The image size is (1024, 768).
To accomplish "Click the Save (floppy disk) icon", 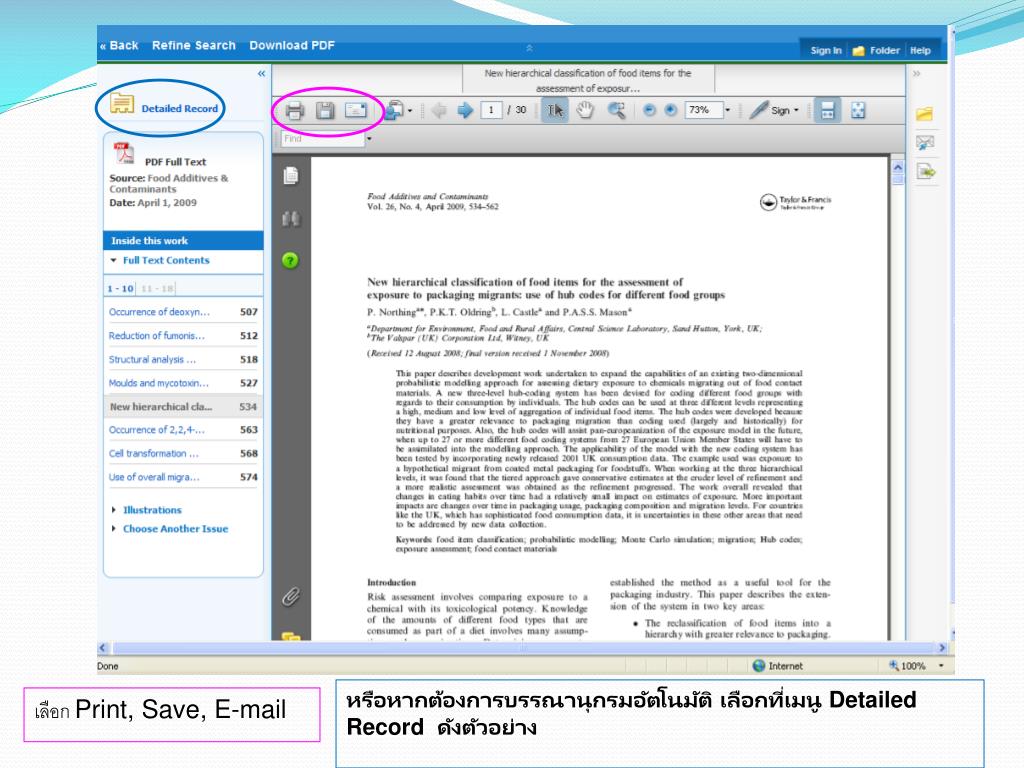I will click(324, 110).
